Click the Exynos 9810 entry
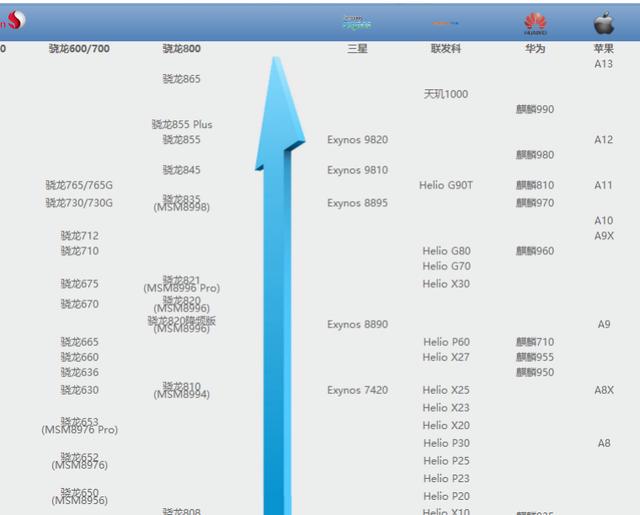This screenshot has width=640, height=515. (358, 170)
